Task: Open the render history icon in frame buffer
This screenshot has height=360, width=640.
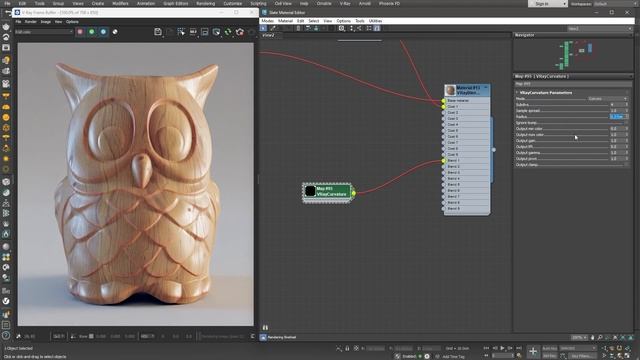Action: [205, 32]
